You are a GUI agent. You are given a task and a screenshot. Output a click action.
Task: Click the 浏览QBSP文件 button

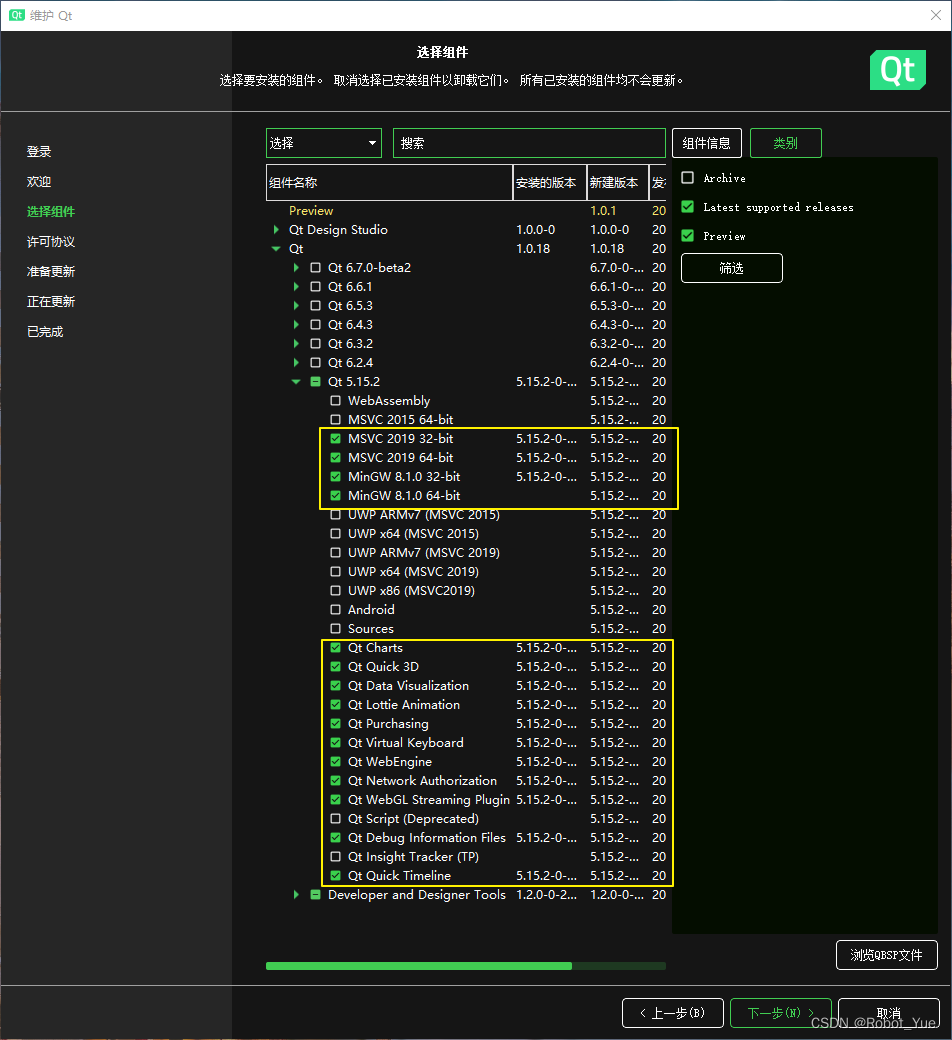pos(886,955)
